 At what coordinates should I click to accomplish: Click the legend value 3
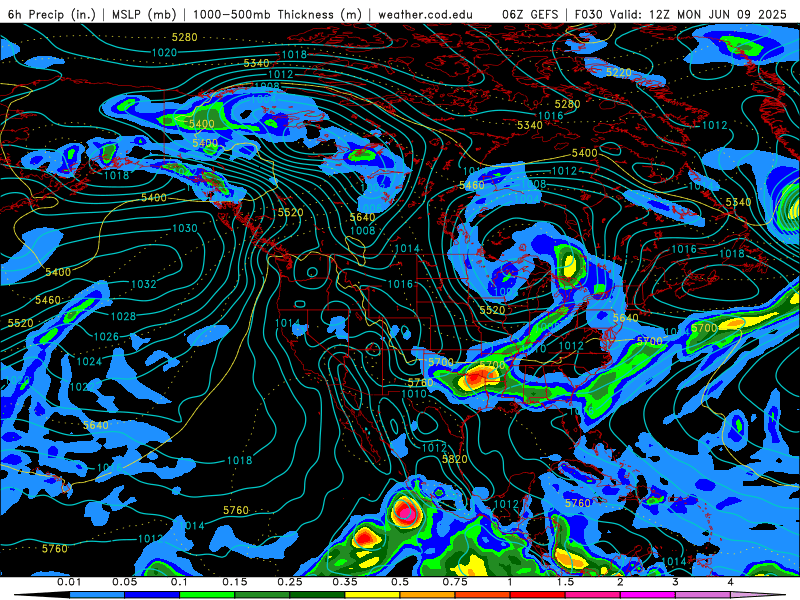pos(676,582)
